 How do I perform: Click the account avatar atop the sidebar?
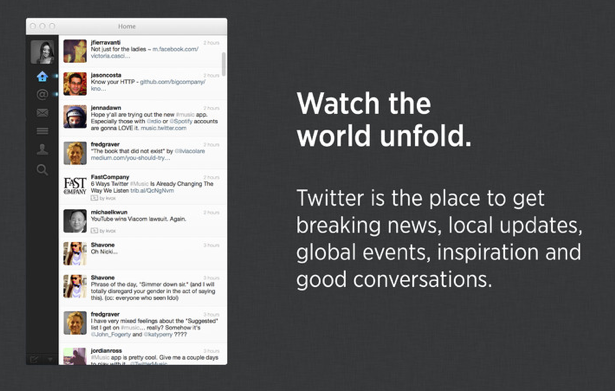(42, 52)
